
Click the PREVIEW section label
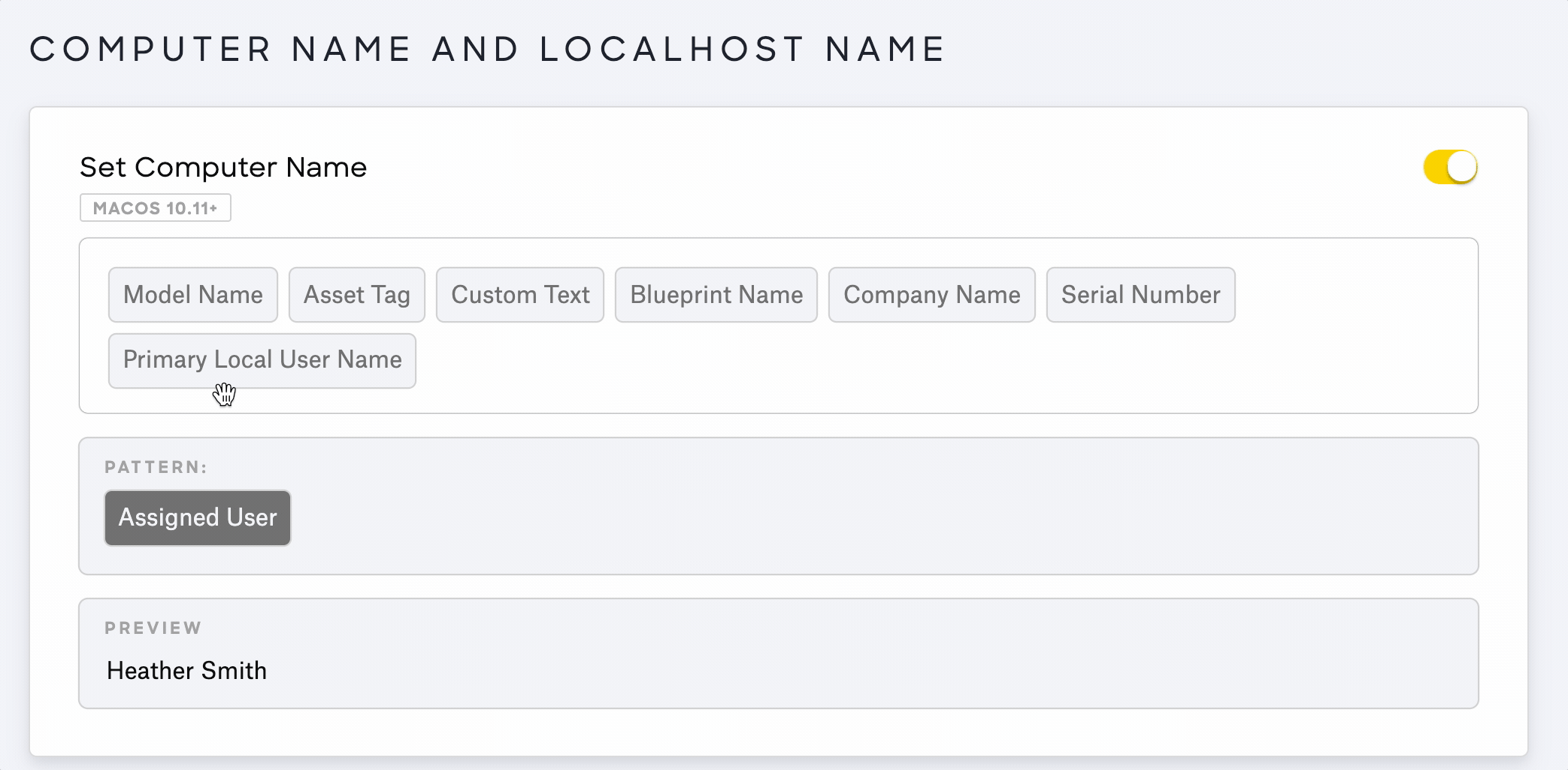pyautogui.click(x=153, y=628)
